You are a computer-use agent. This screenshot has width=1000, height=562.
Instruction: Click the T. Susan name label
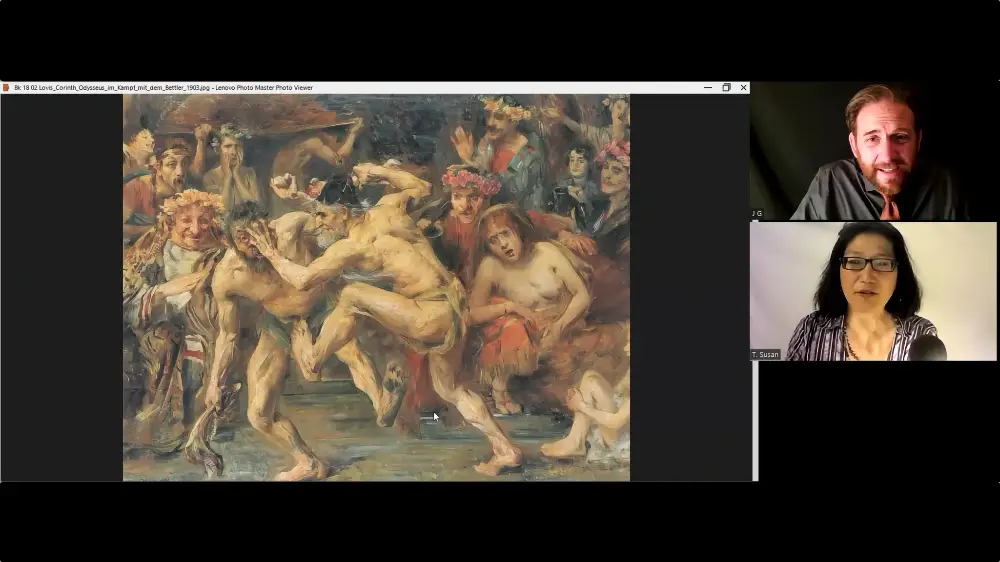[765, 355]
